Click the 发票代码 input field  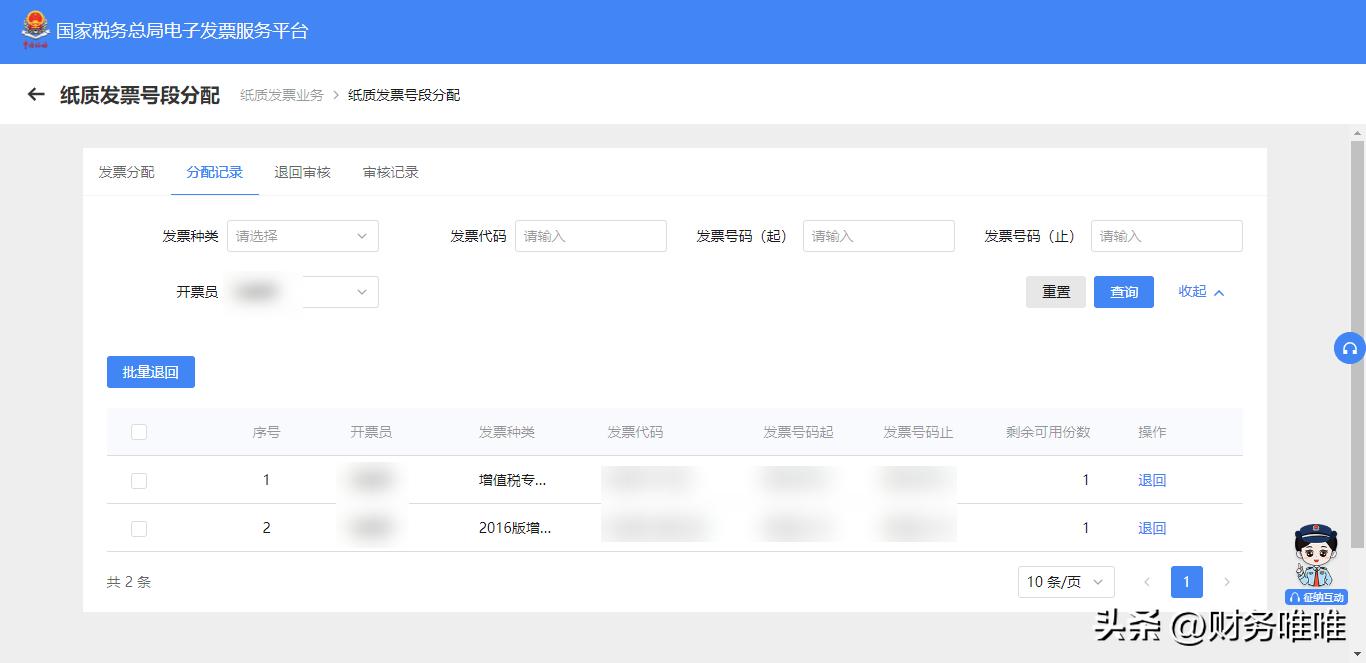pos(590,236)
